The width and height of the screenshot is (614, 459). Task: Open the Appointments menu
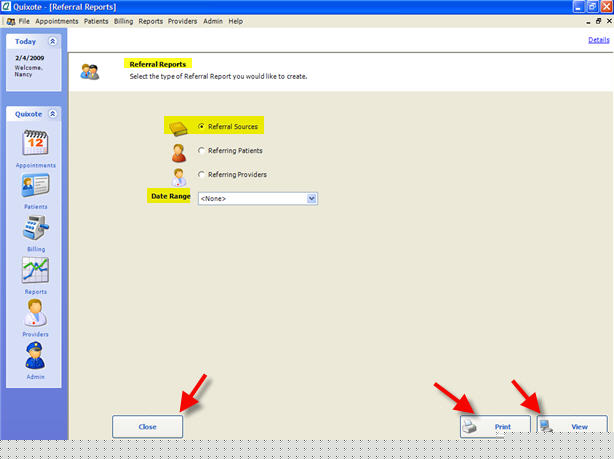pyautogui.click(x=57, y=21)
